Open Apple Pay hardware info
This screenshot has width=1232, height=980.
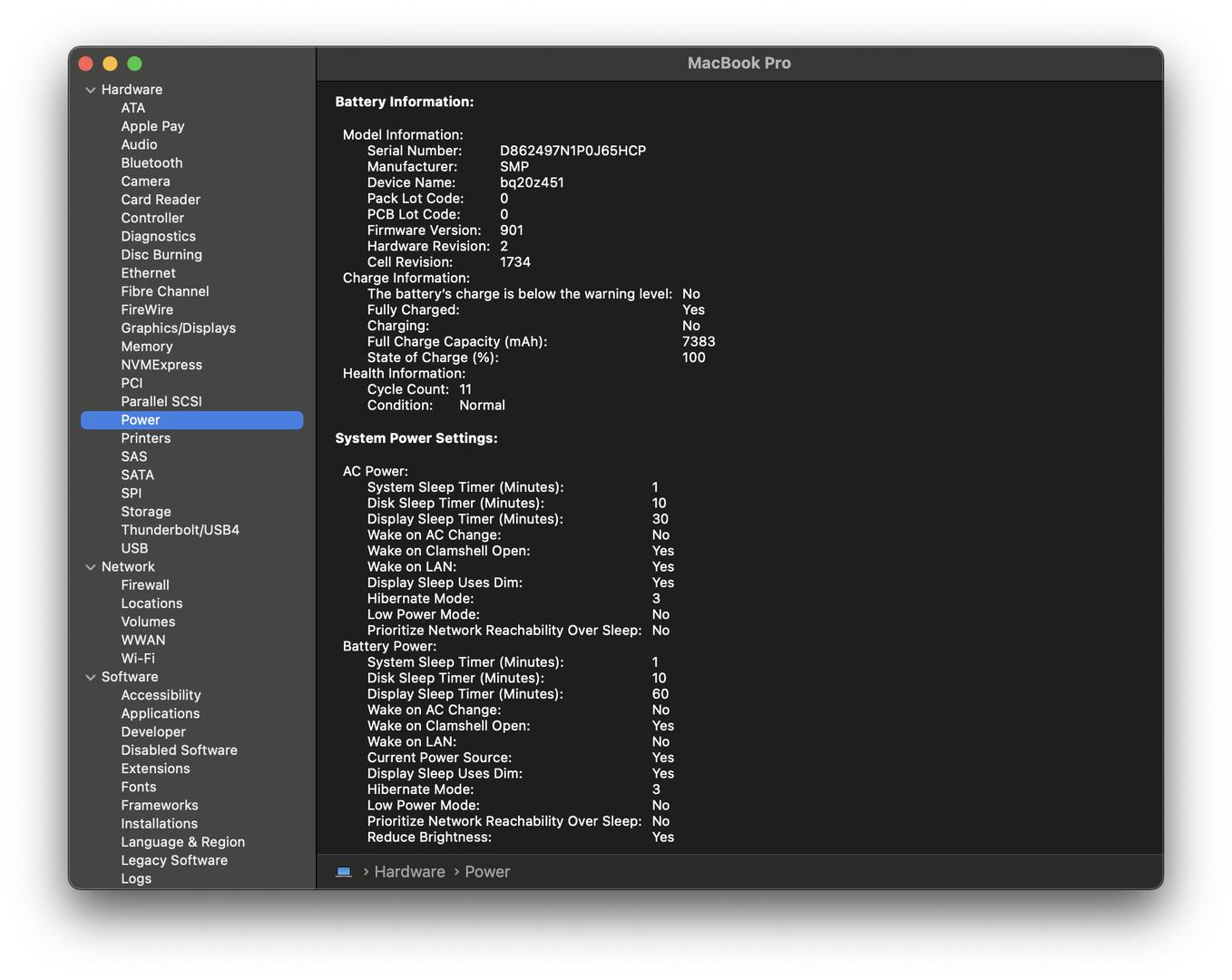pyautogui.click(x=152, y=126)
